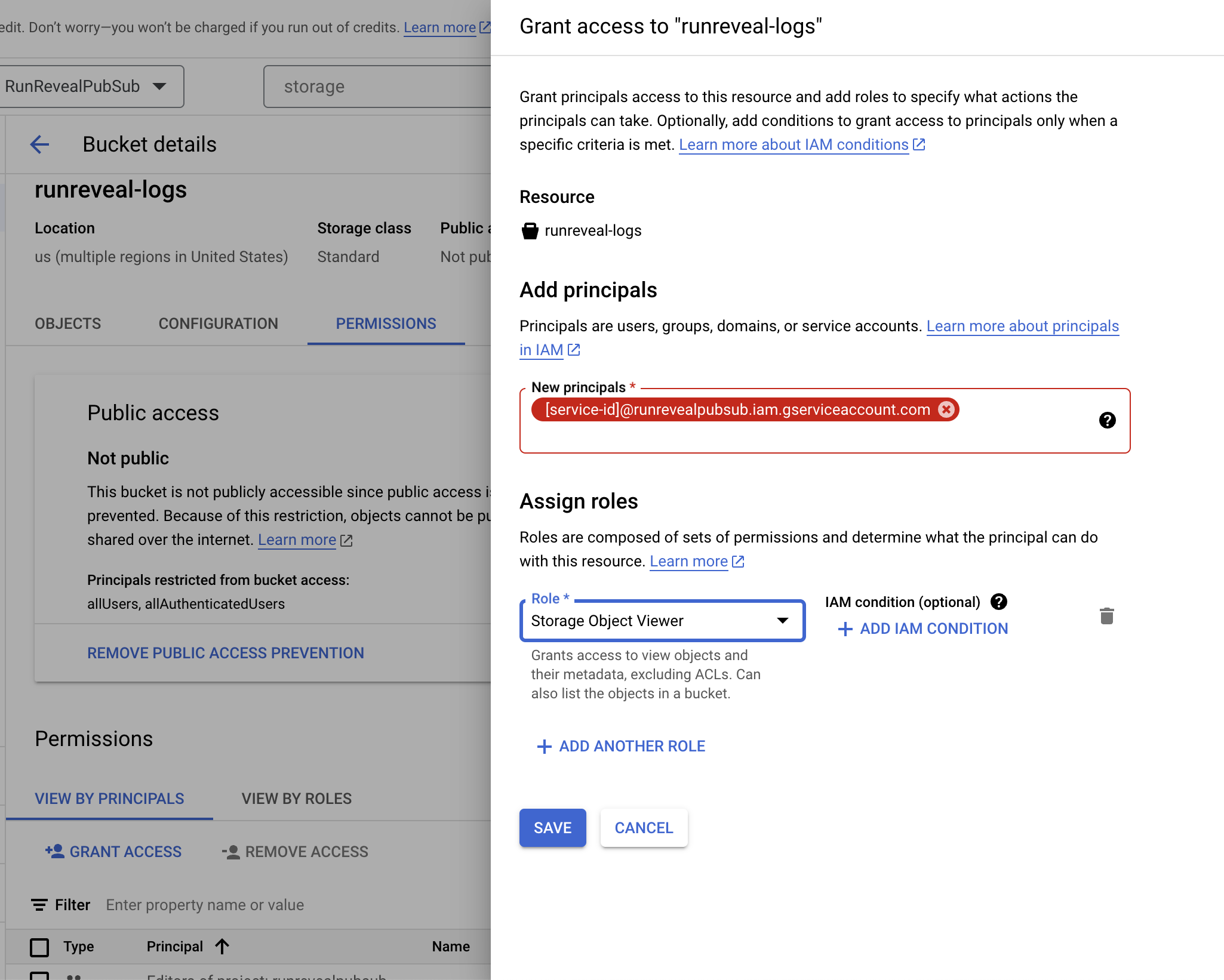The width and height of the screenshot is (1224, 980).
Task: Click the back arrow beside Bucket details
Action: coord(39,144)
